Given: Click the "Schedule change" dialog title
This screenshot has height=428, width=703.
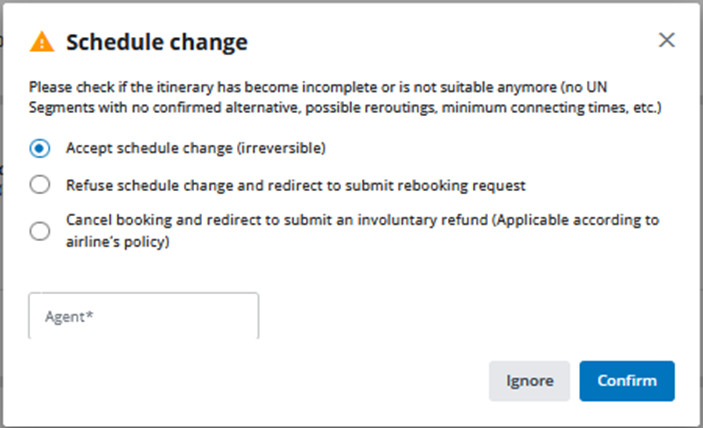Looking at the screenshot, I should (x=157, y=42).
